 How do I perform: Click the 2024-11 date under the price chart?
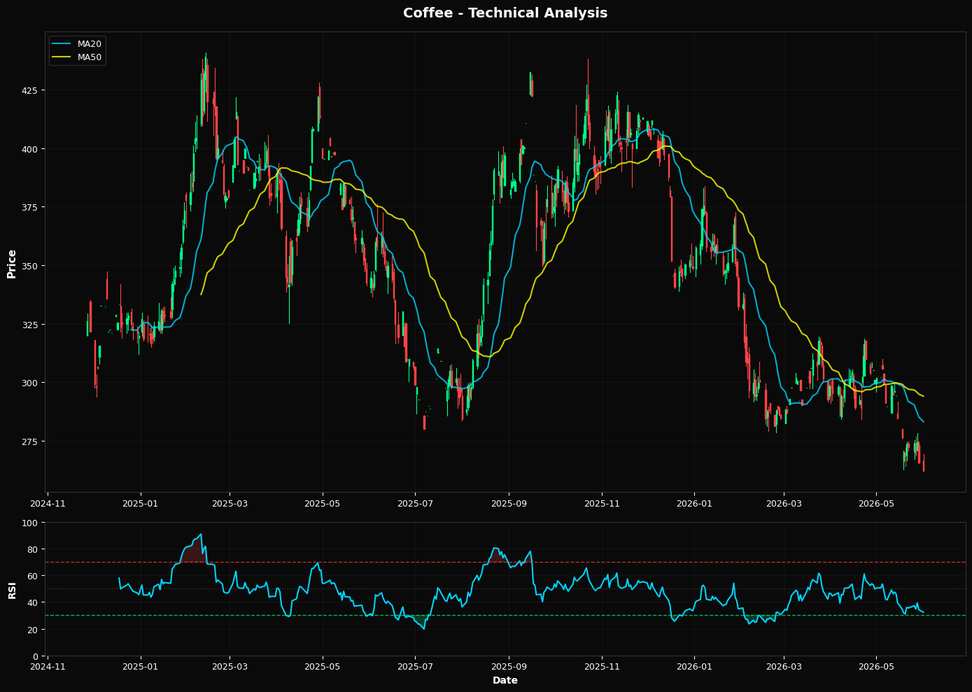point(48,504)
